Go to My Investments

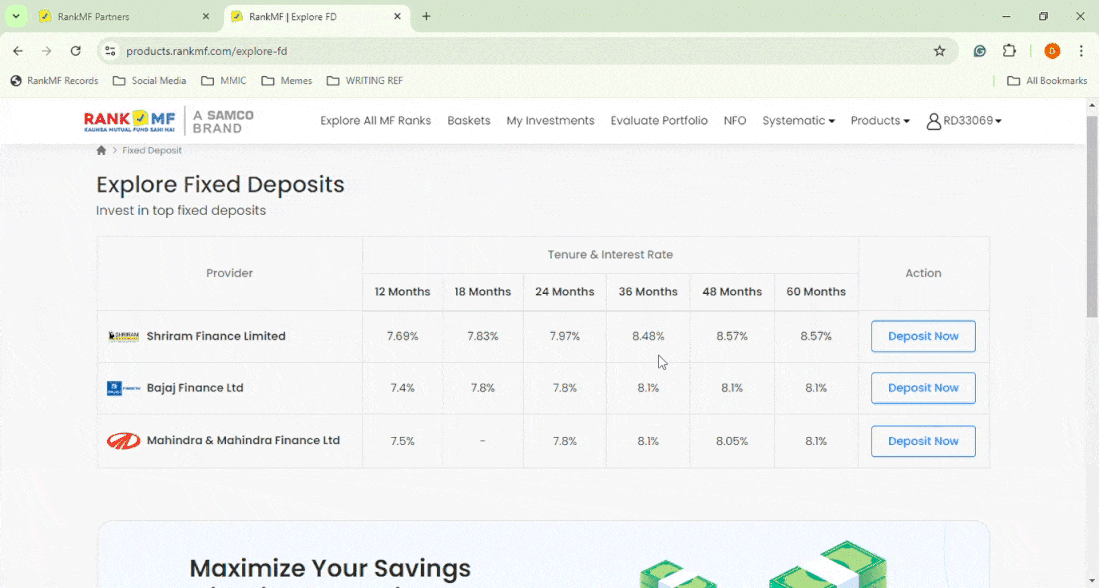(x=550, y=121)
